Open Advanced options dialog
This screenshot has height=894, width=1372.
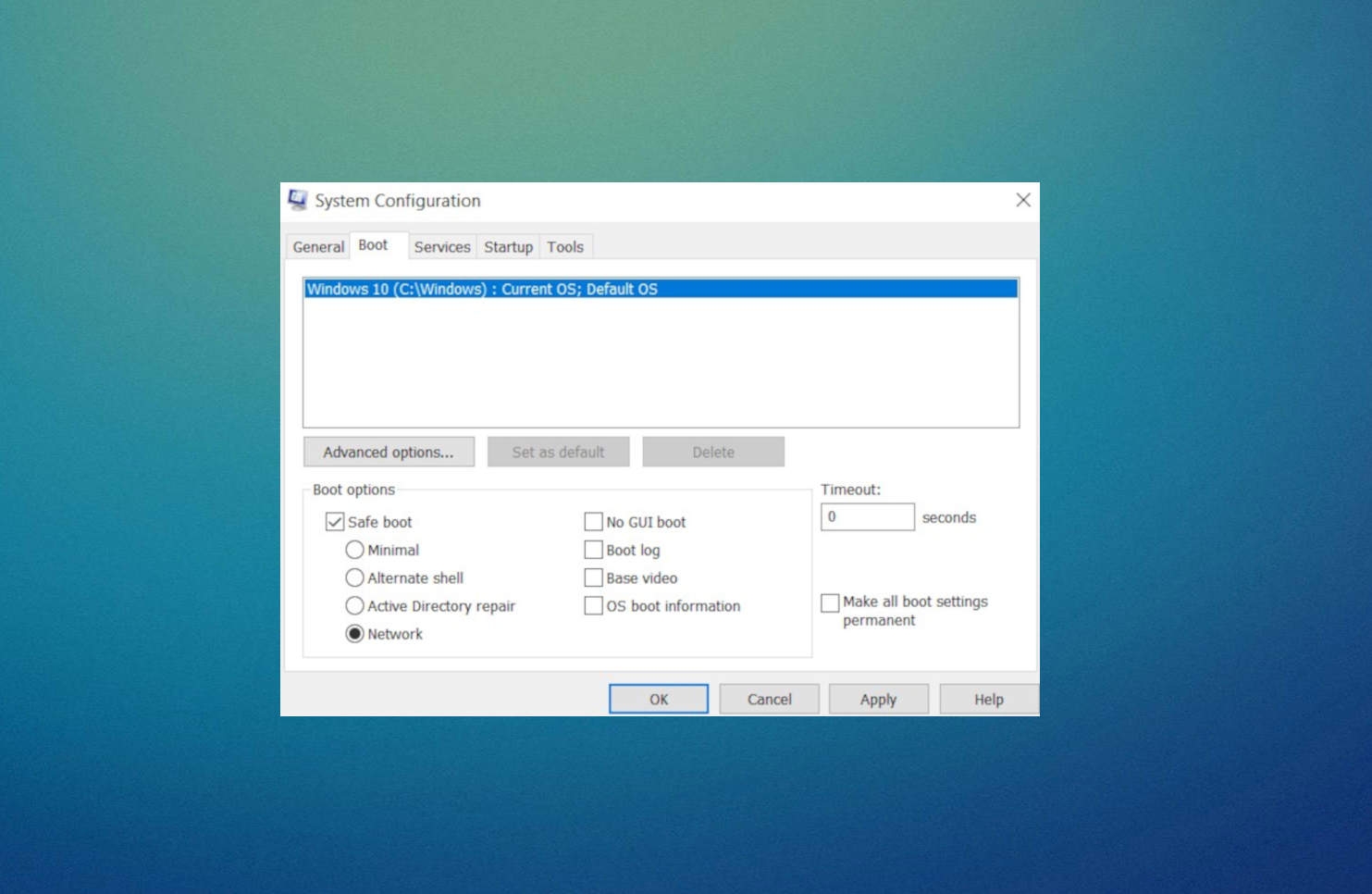pyautogui.click(x=389, y=452)
